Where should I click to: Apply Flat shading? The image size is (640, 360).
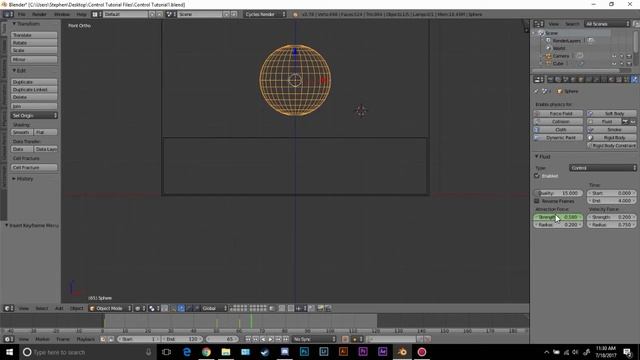(x=46, y=132)
